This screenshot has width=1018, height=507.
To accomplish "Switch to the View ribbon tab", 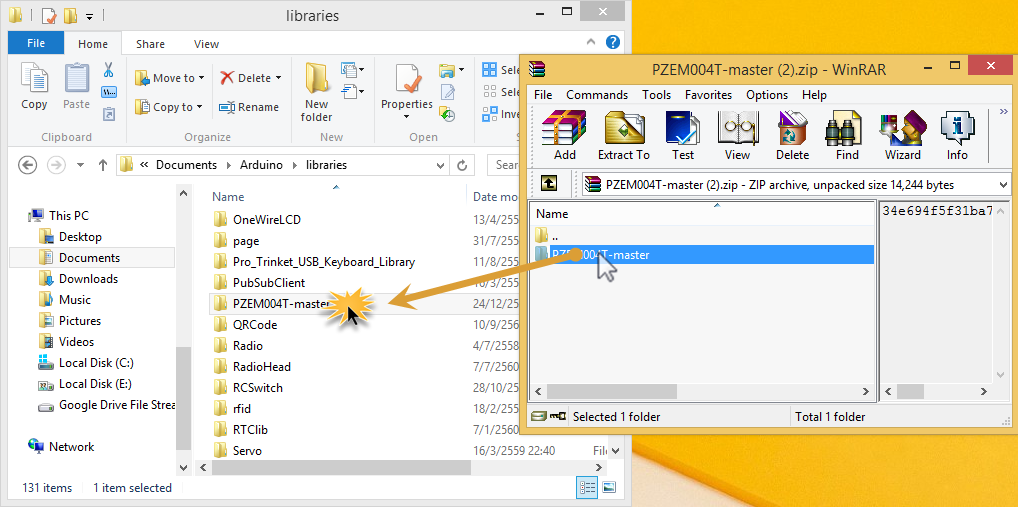I will tap(206, 44).
